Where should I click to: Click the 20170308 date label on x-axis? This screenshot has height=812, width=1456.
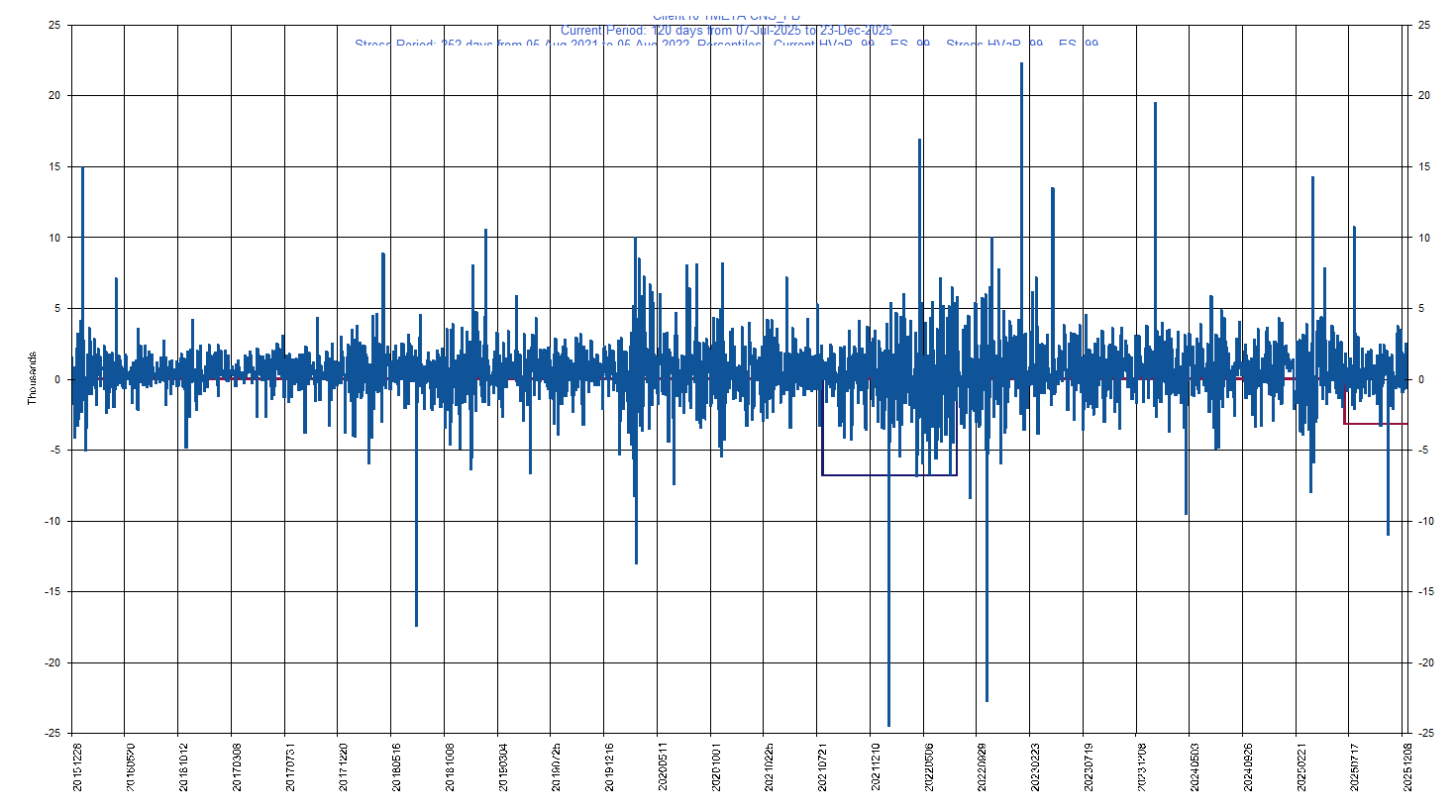[x=236, y=767]
